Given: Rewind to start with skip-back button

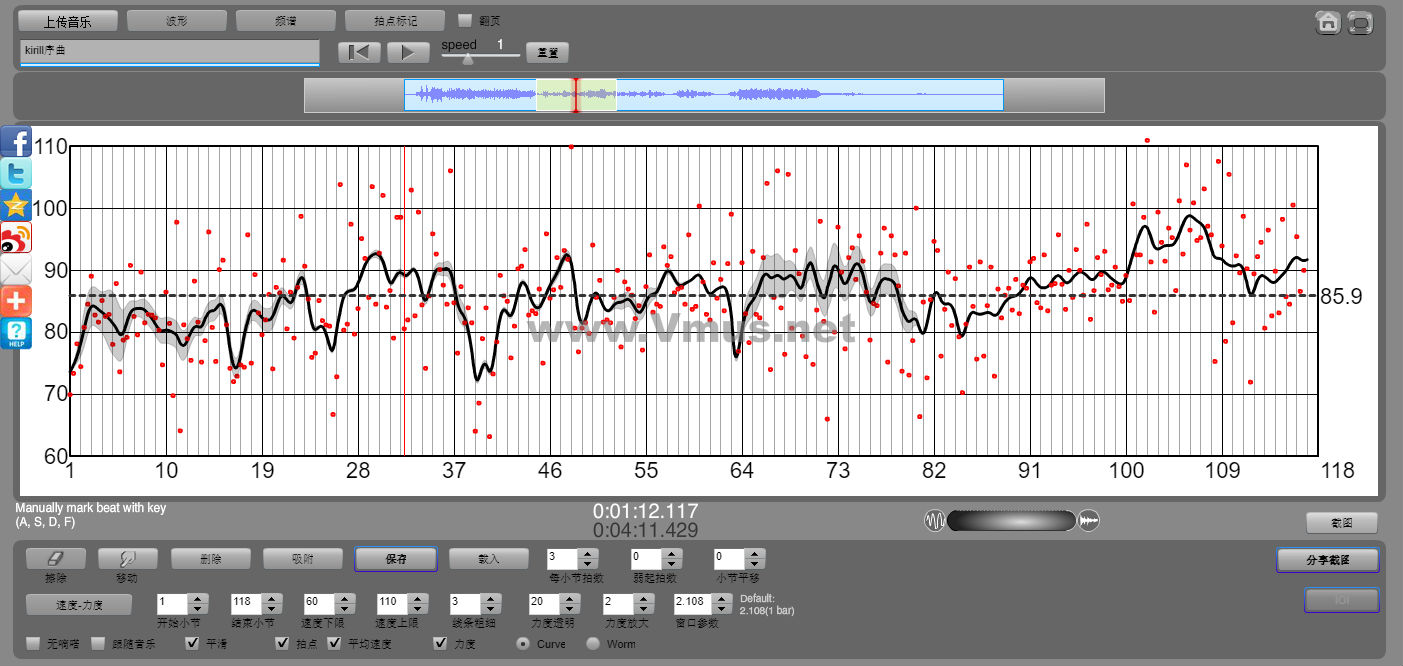Looking at the screenshot, I should (x=359, y=52).
